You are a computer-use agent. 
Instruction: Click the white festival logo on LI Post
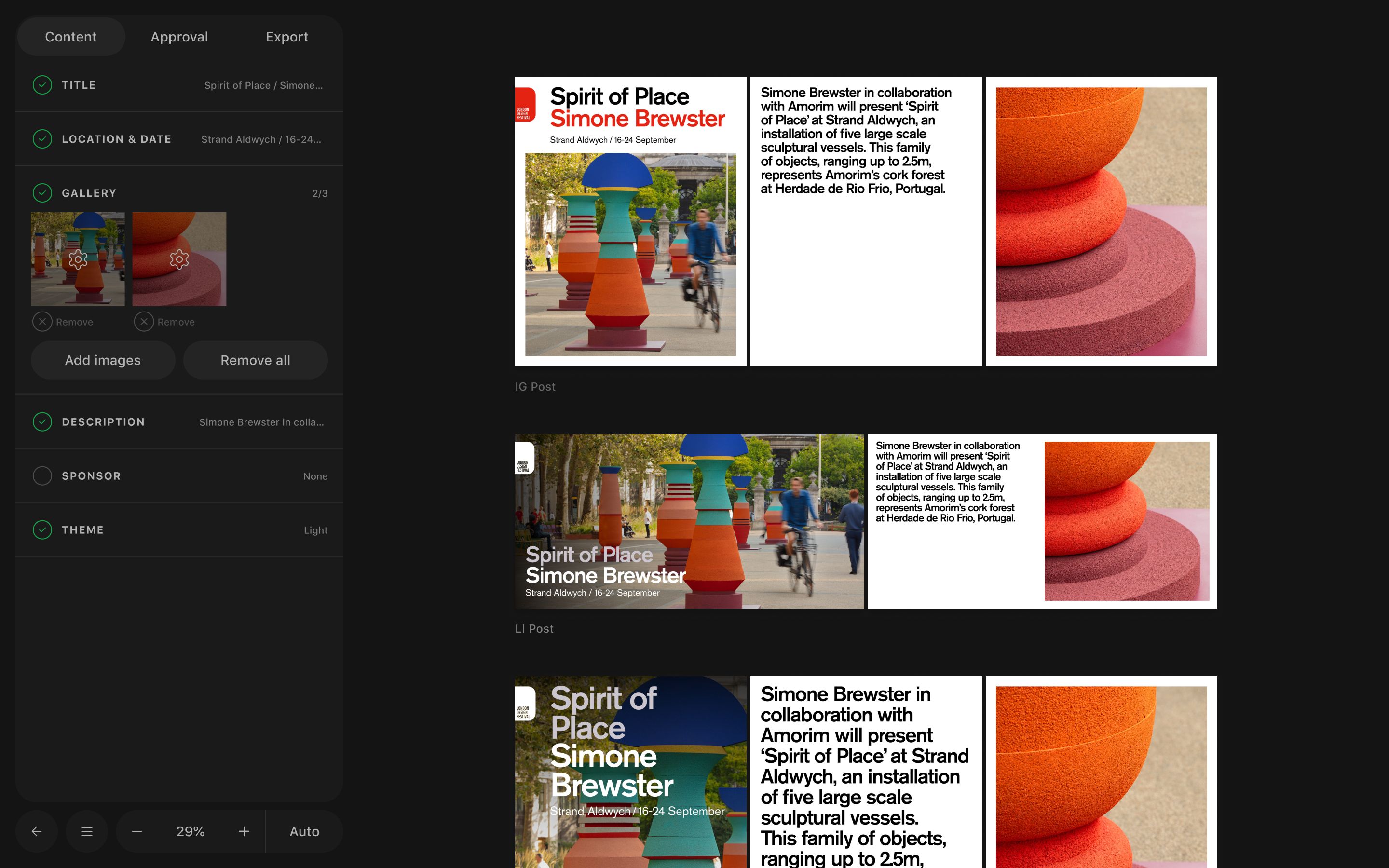tap(524, 458)
